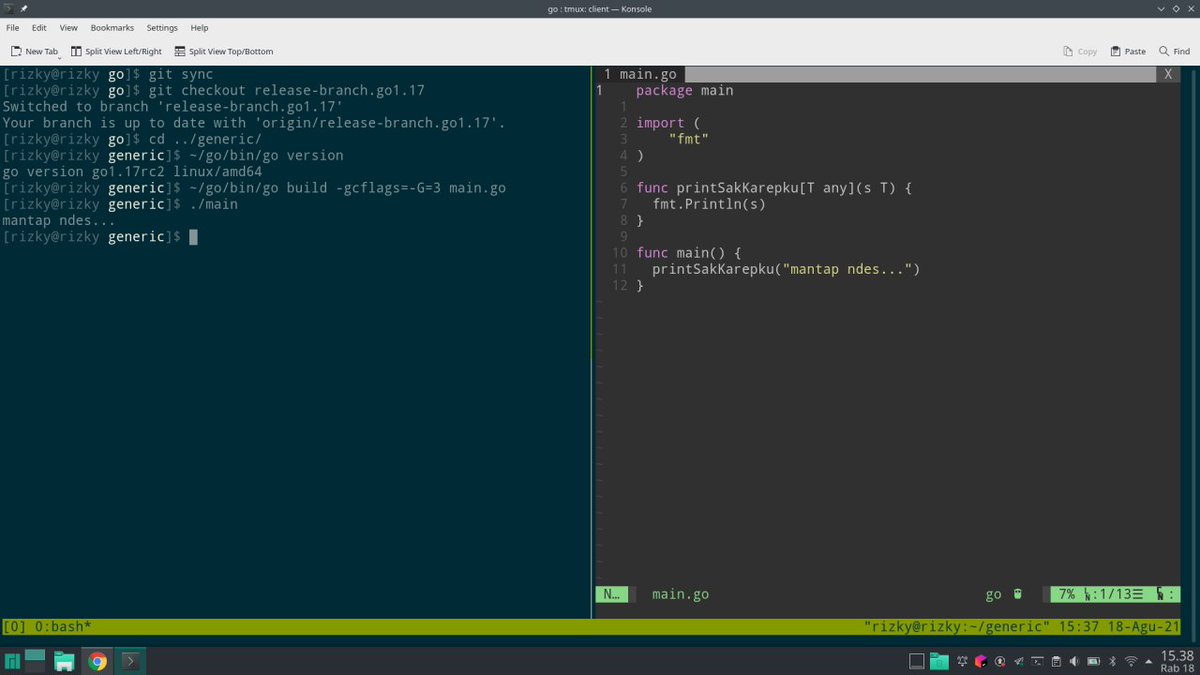1200x675 pixels.
Task: Click Split View Top/Bottom in toolbar
Action: [223, 51]
